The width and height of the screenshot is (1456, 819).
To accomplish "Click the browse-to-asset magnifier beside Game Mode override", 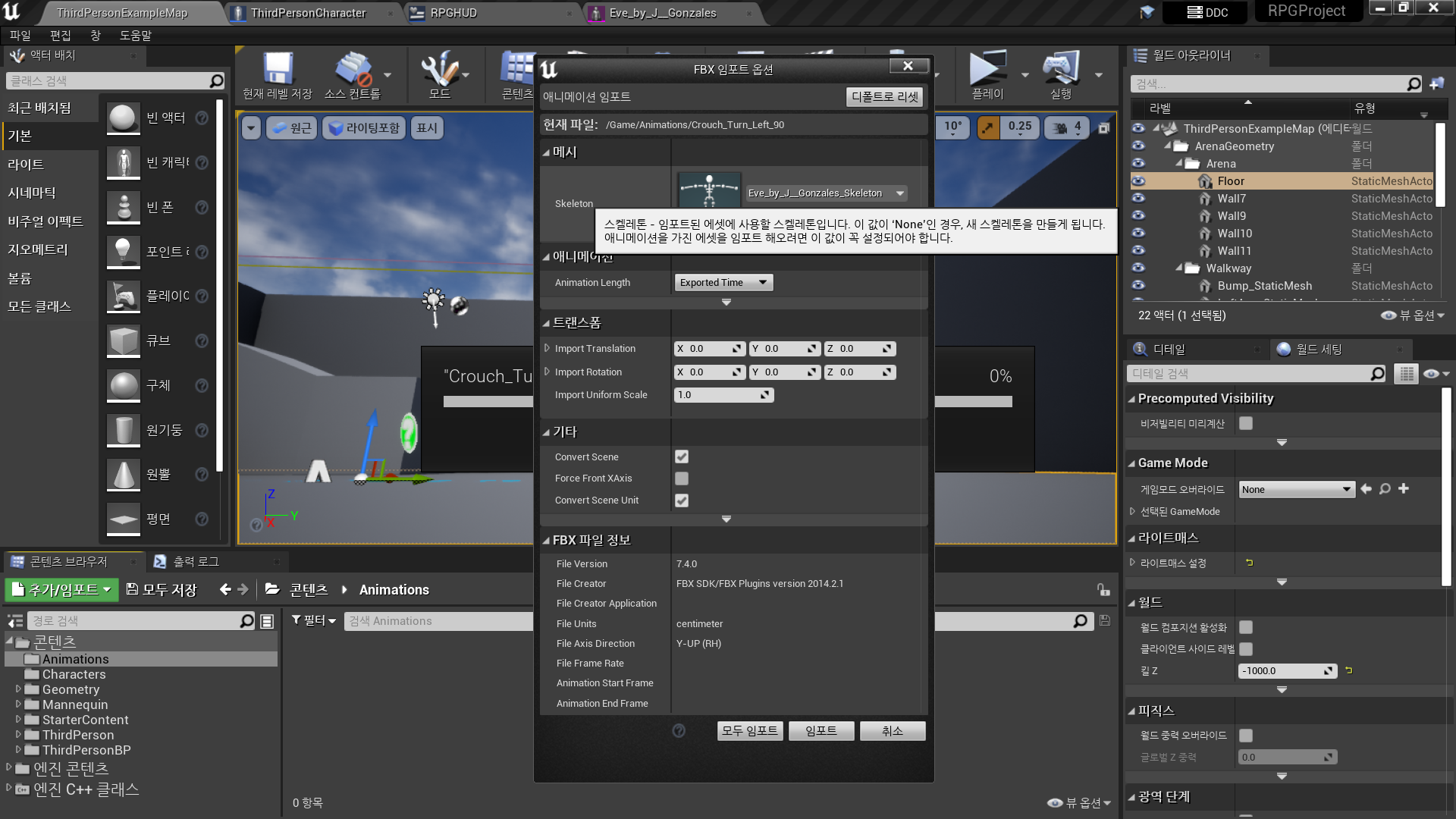I will click(1385, 489).
